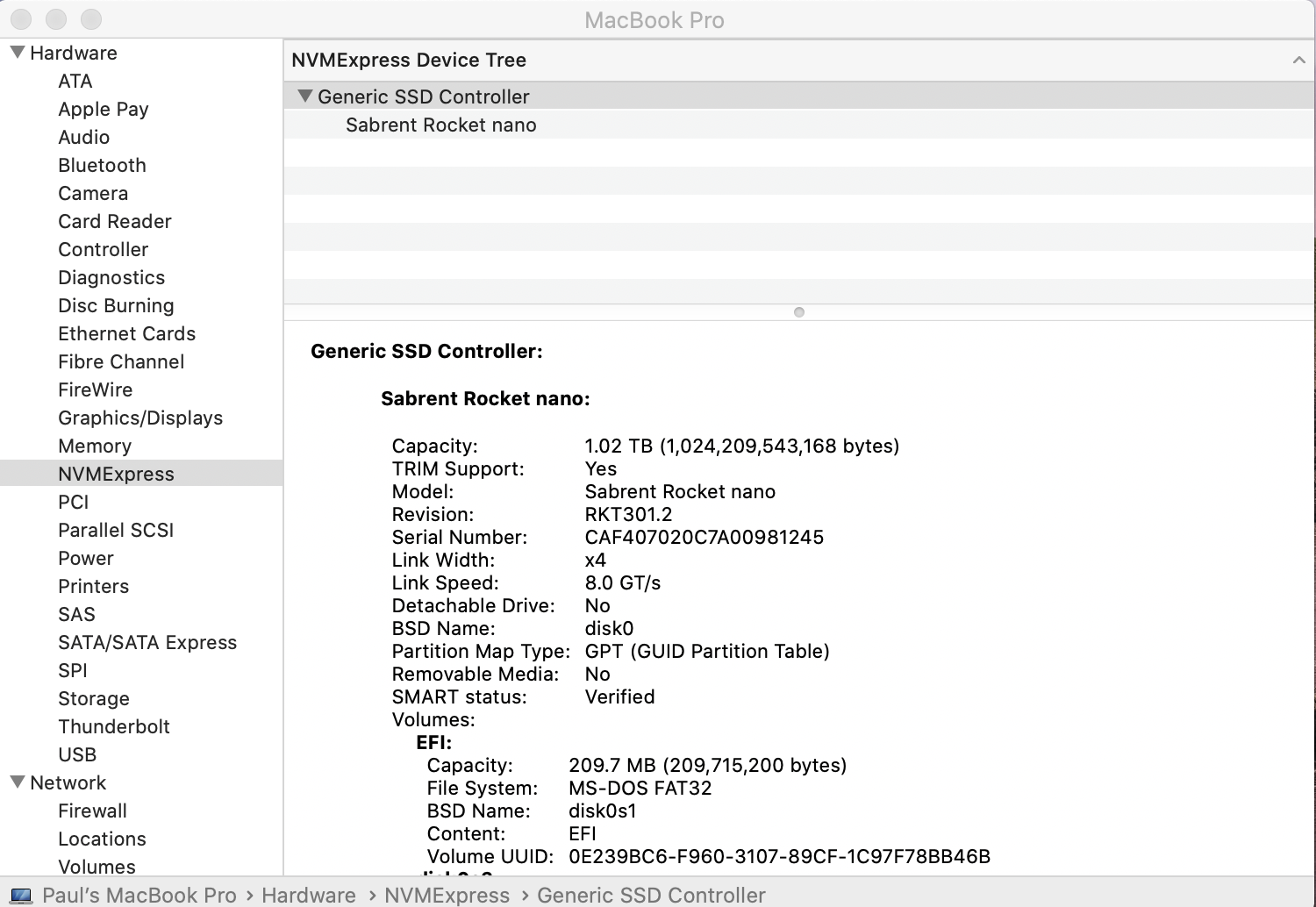The image size is (1316, 907).
Task: Collapse the Hardware section triangle
Action: (17, 53)
